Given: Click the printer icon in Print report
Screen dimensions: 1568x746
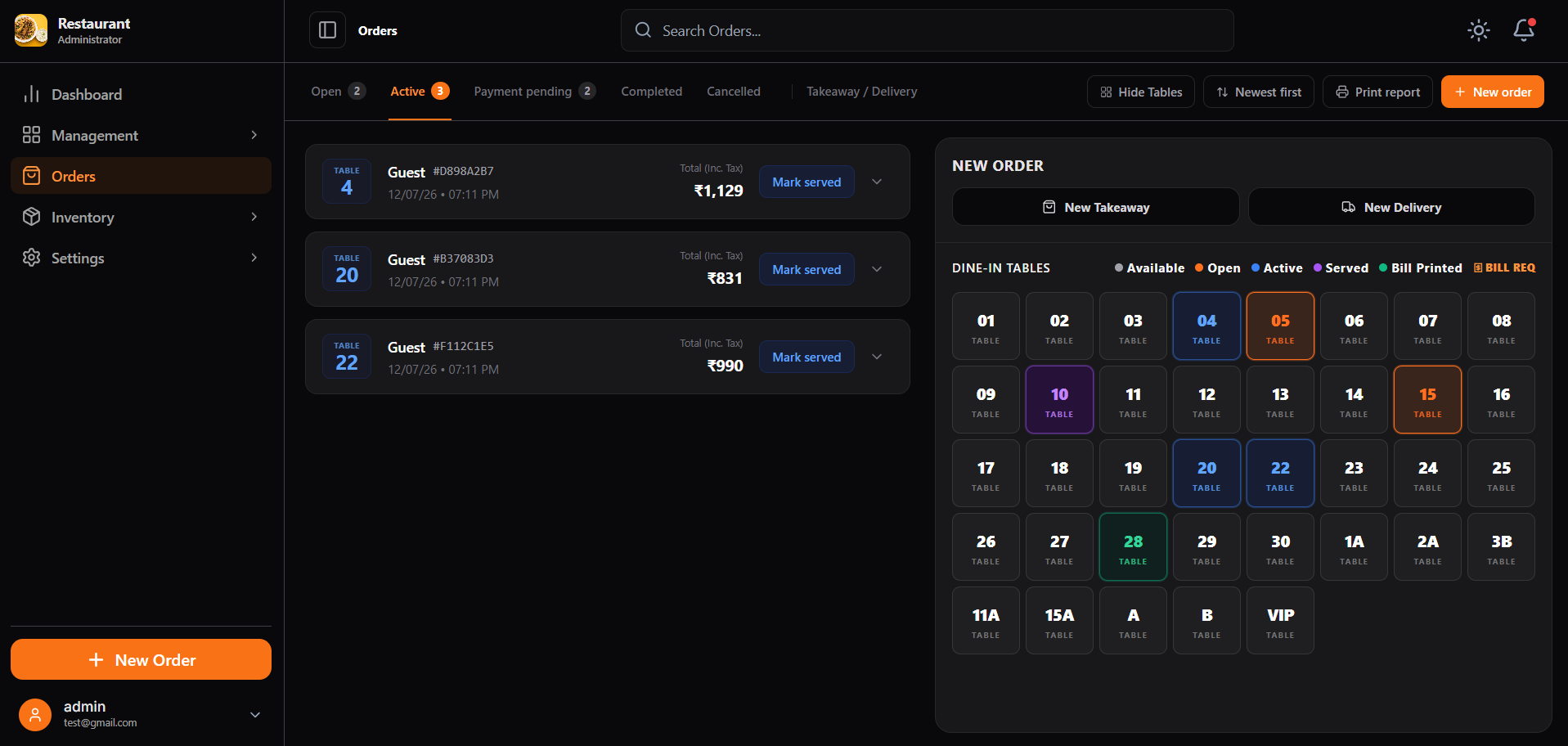Looking at the screenshot, I should 1342,92.
